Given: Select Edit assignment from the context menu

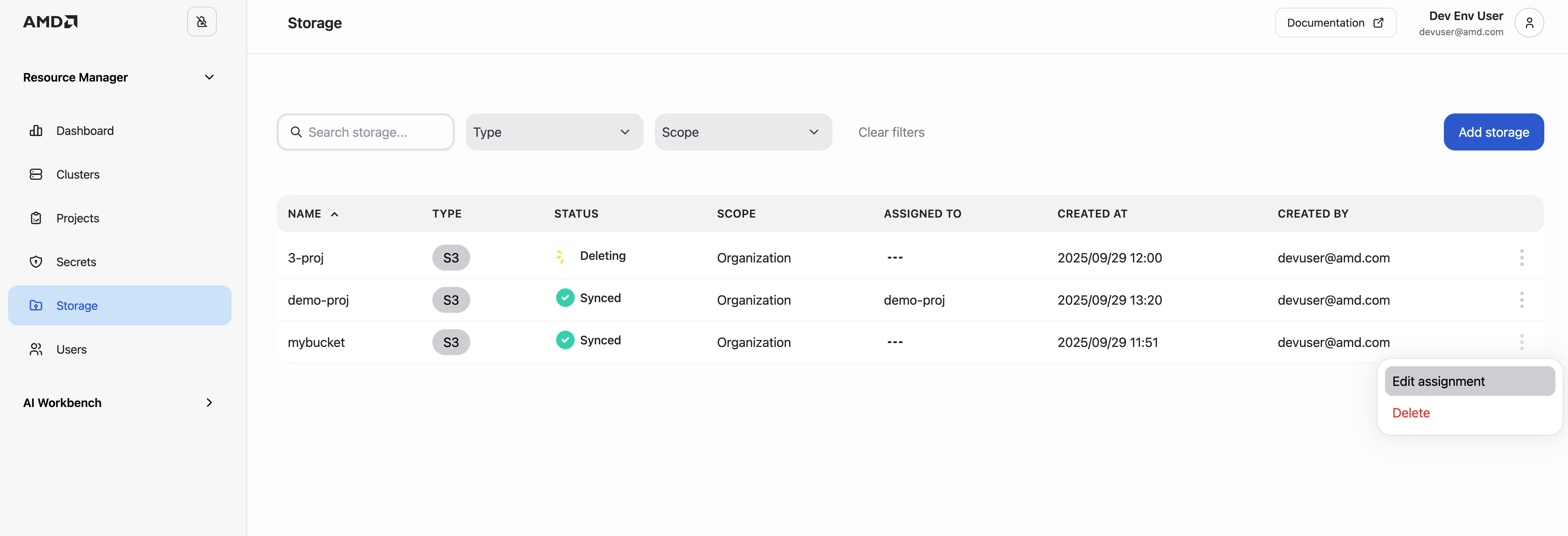Looking at the screenshot, I should (x=1439, y=381).
